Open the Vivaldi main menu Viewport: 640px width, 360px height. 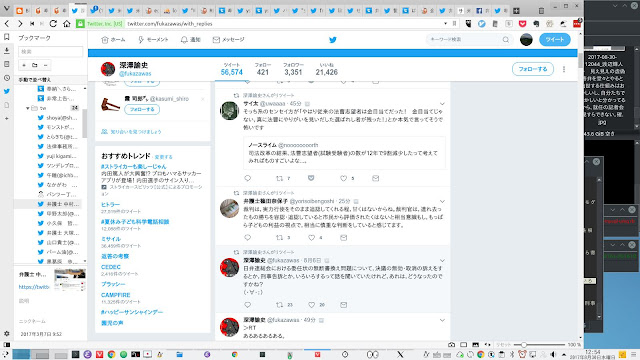(x=6, y=9)
